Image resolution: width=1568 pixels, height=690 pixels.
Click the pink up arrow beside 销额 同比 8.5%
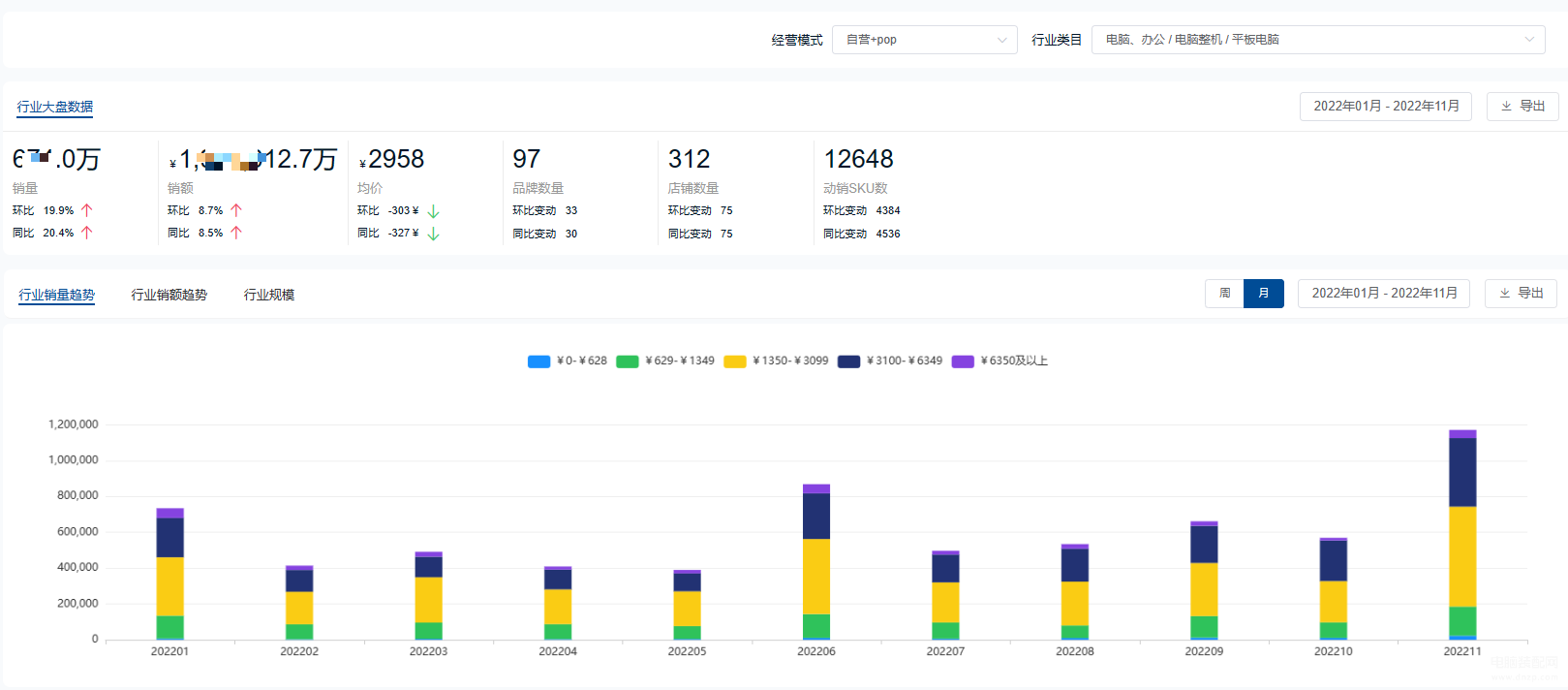click(x=235, y=233)
